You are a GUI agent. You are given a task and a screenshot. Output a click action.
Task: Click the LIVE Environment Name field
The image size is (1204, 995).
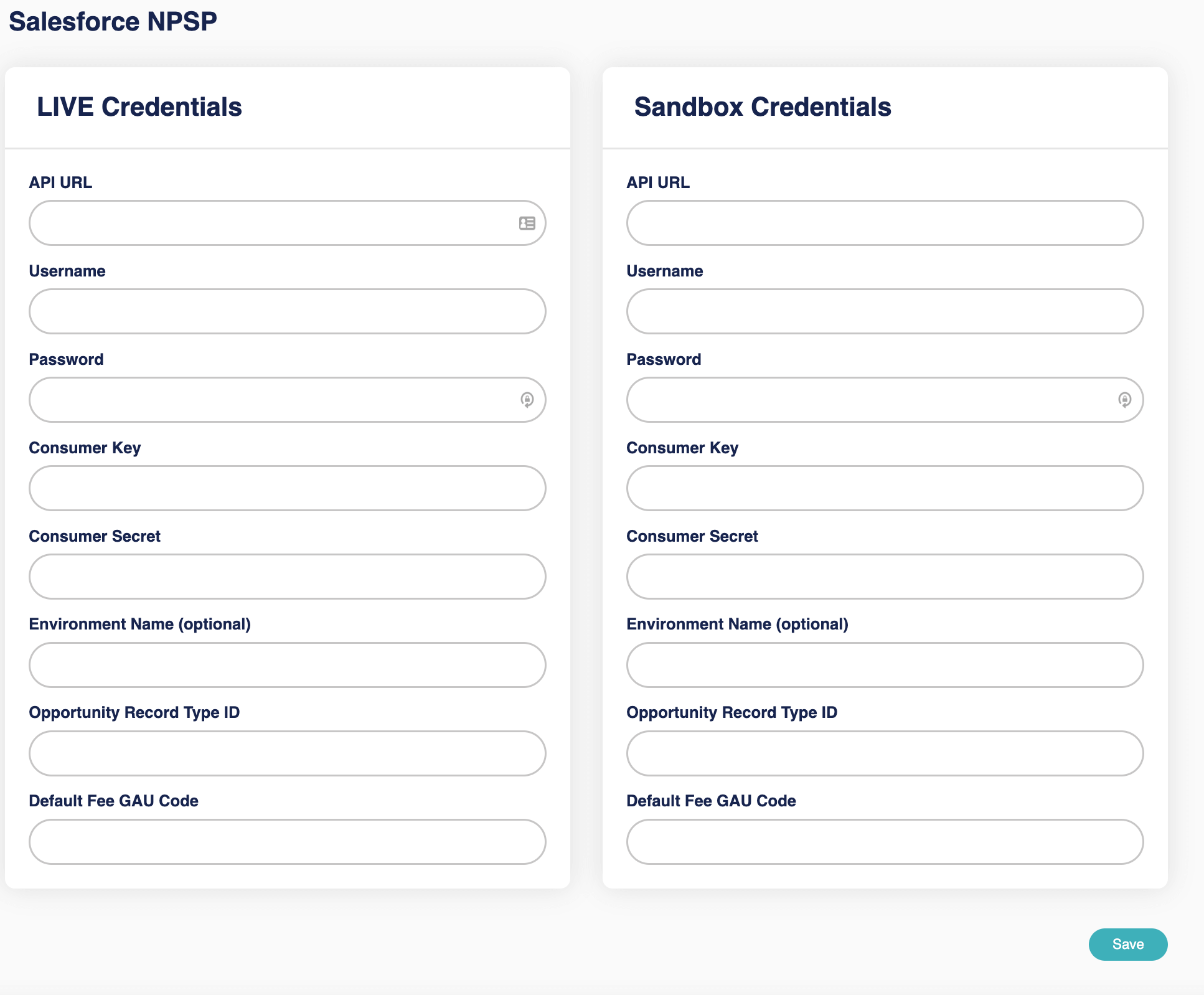tap(288, 665)
